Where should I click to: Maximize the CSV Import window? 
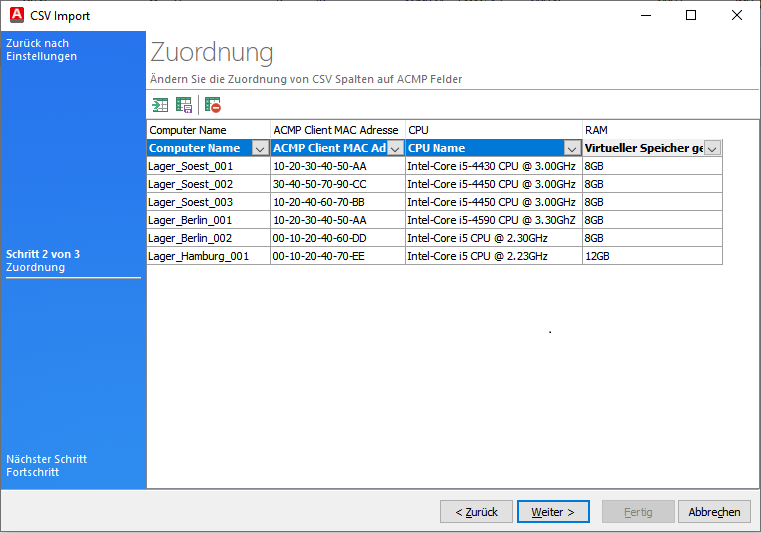point(690,15)
